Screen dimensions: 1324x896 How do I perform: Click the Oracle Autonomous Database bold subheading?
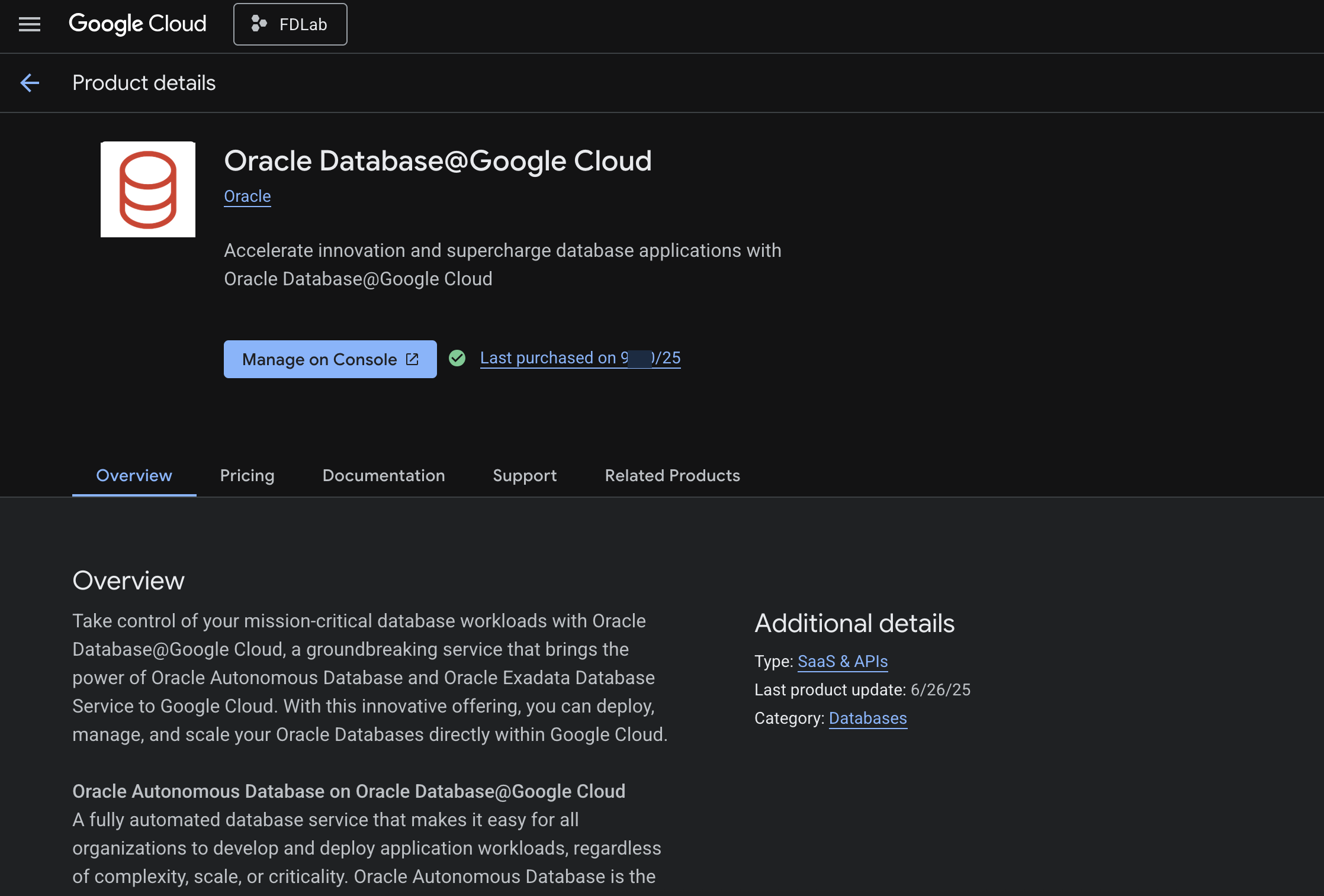point(349,791)
